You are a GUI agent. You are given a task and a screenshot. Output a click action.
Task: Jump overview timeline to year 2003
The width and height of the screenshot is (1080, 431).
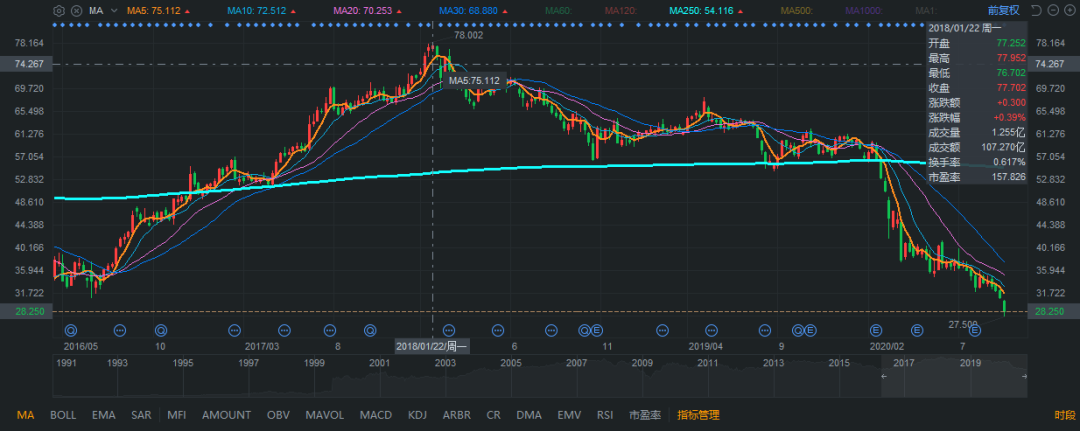[x=446, y=362]
